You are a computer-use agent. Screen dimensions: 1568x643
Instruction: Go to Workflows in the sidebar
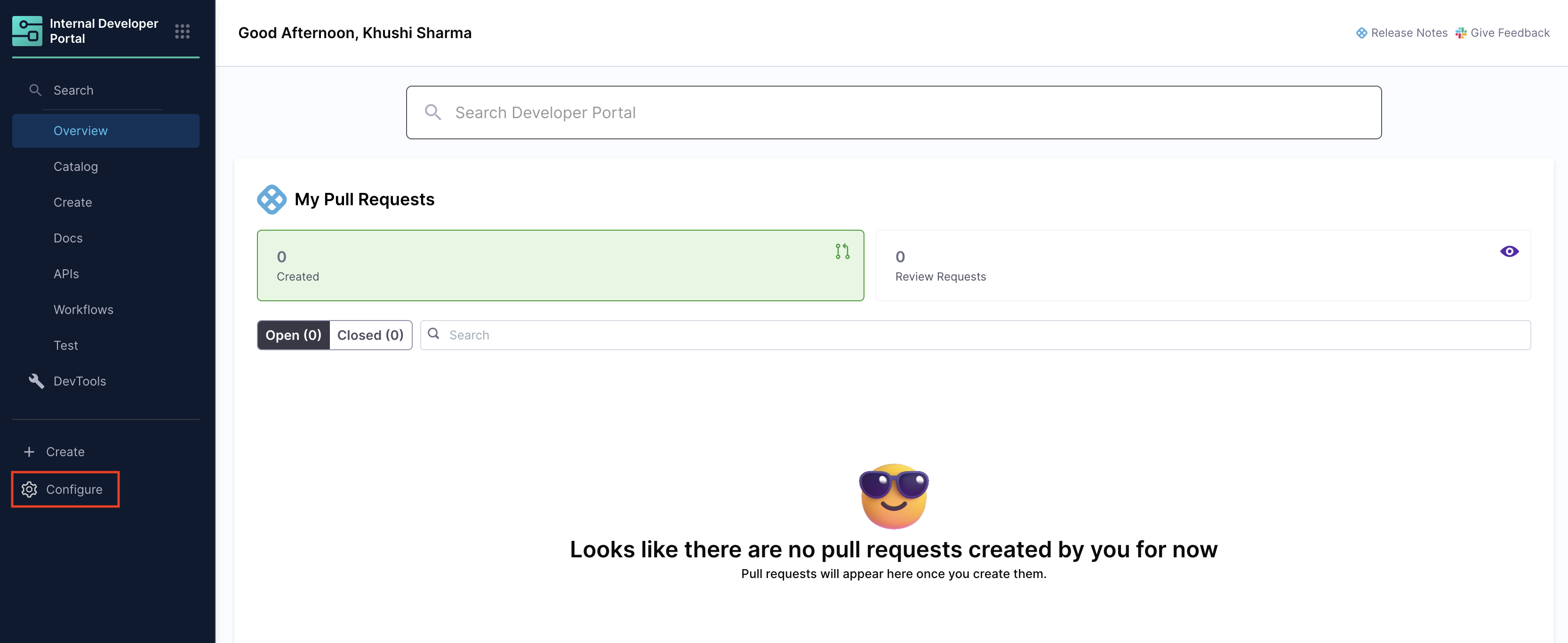(x=83, y=310)
